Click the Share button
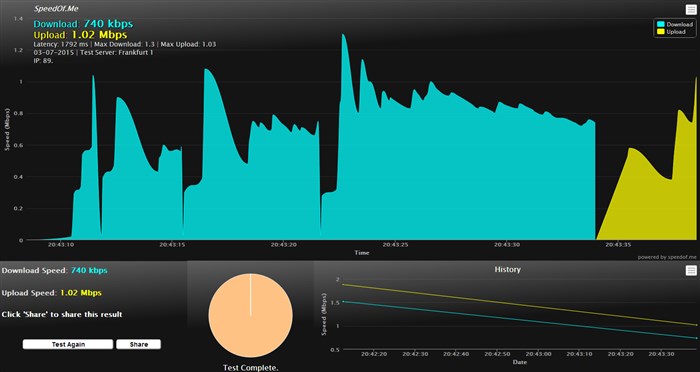This screenshot has height=372, width=700. (138, 344)
